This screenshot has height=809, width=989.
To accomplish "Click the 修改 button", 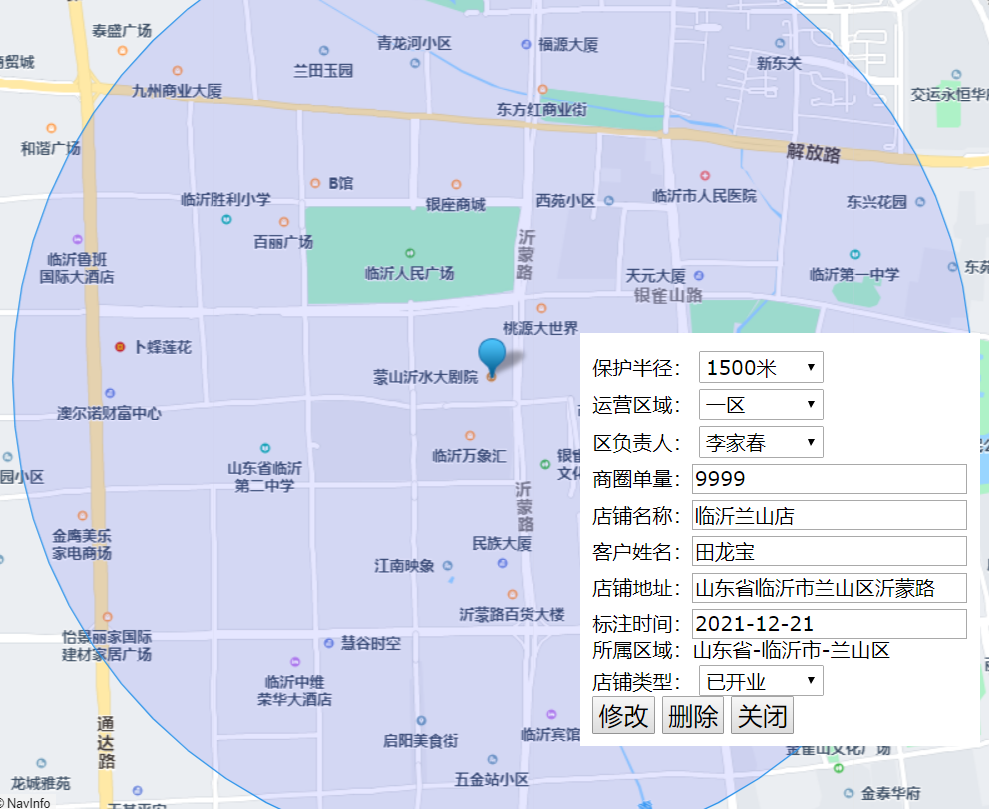I will coord(623,716).
